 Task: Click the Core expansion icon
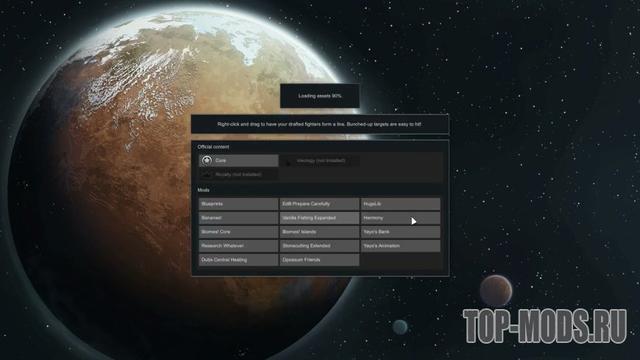[x=207, y=160]
